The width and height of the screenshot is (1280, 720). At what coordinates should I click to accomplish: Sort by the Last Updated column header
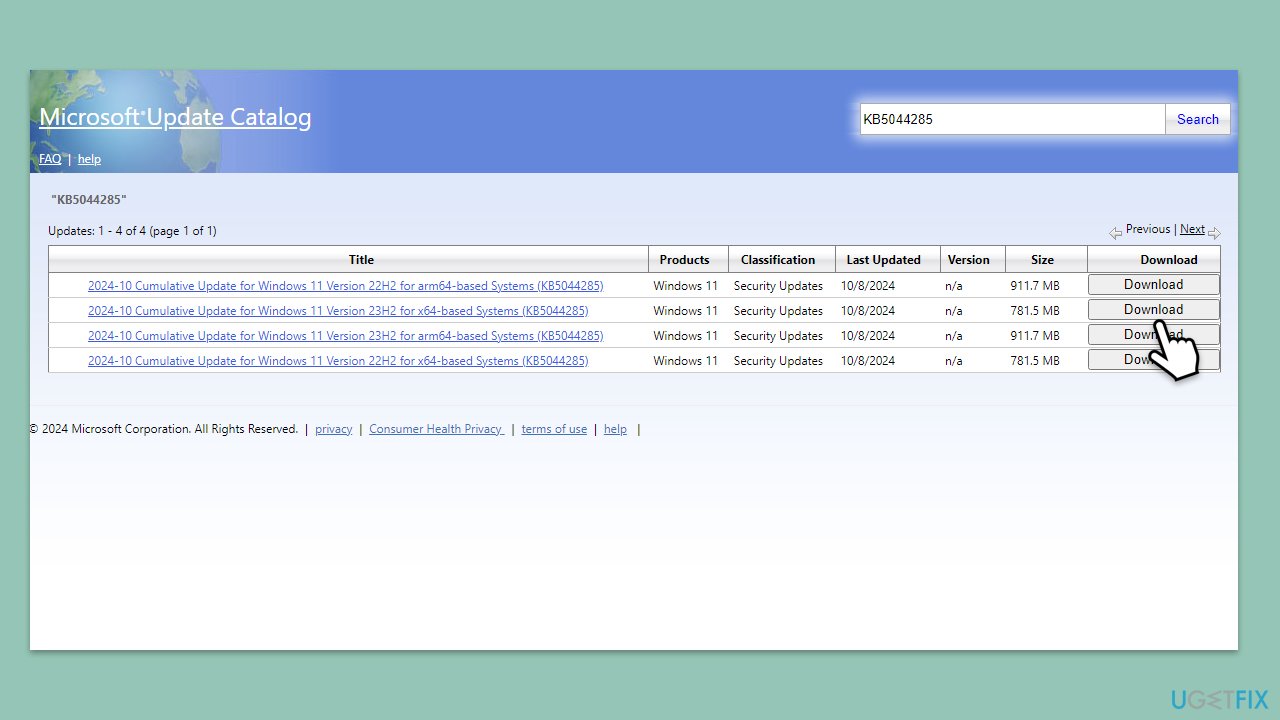click(883, 260)
